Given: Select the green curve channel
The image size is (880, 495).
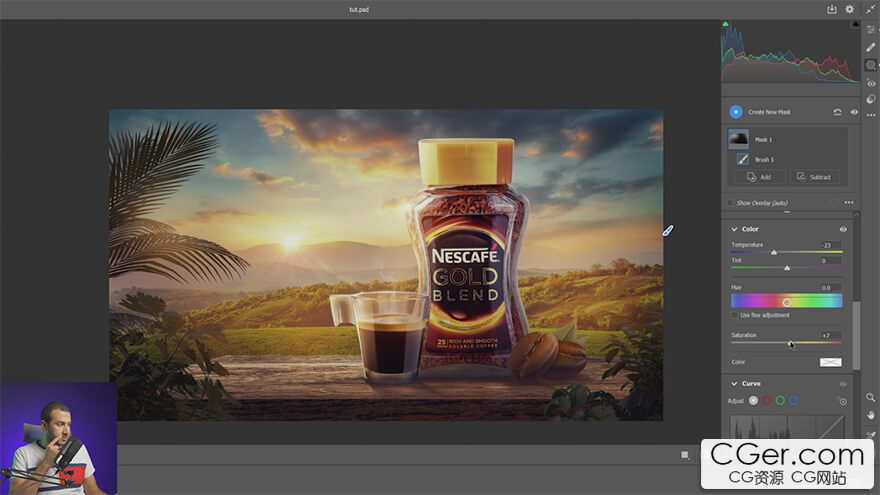Looking at the screenshot, I should click(780, 401).
